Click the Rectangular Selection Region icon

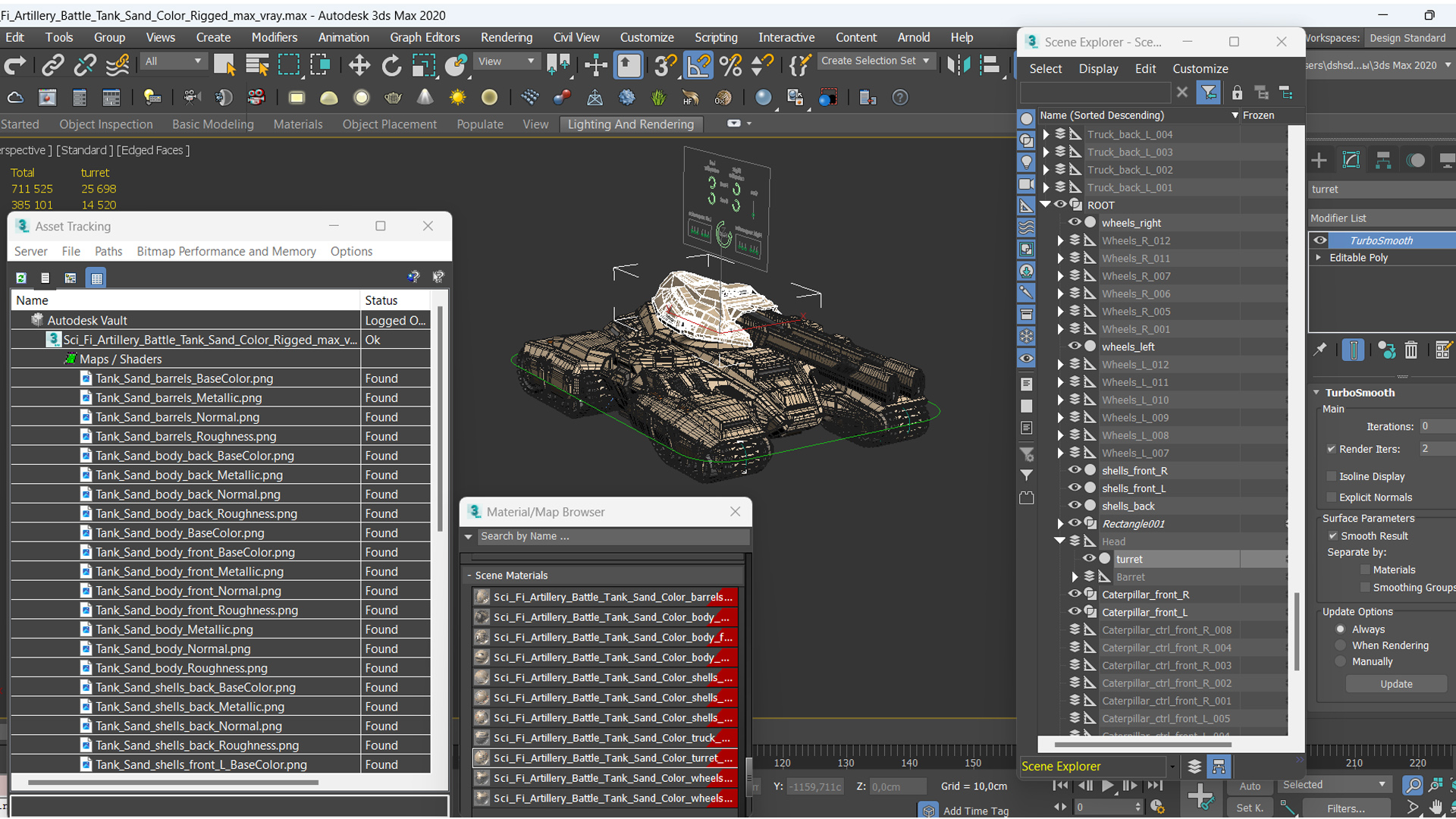point(289,65)
